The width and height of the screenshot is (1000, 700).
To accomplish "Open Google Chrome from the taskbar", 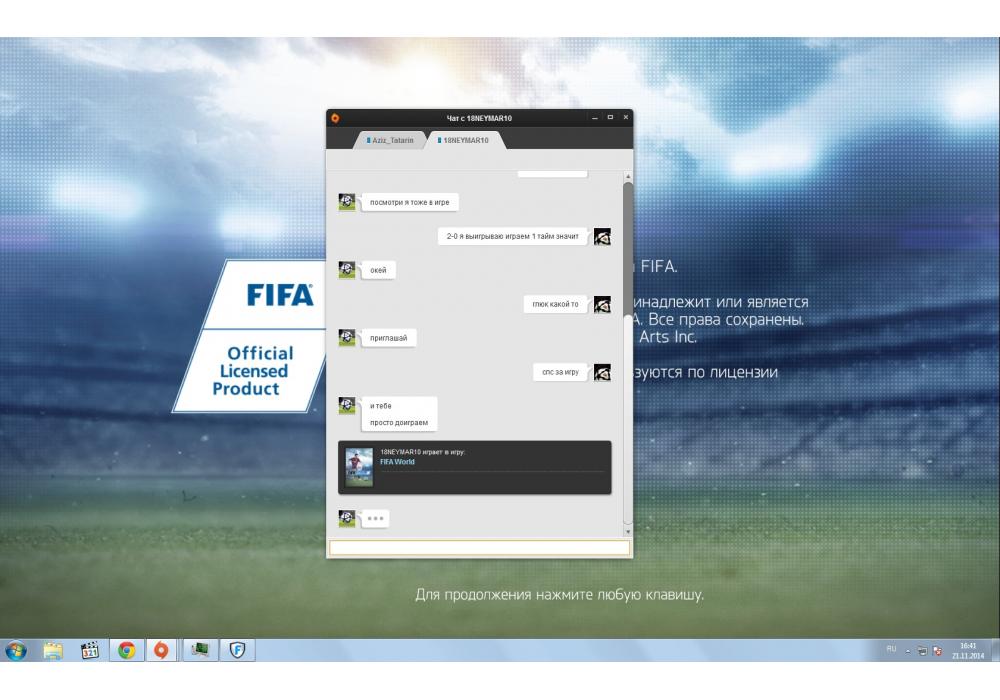I will click(126, 651).
